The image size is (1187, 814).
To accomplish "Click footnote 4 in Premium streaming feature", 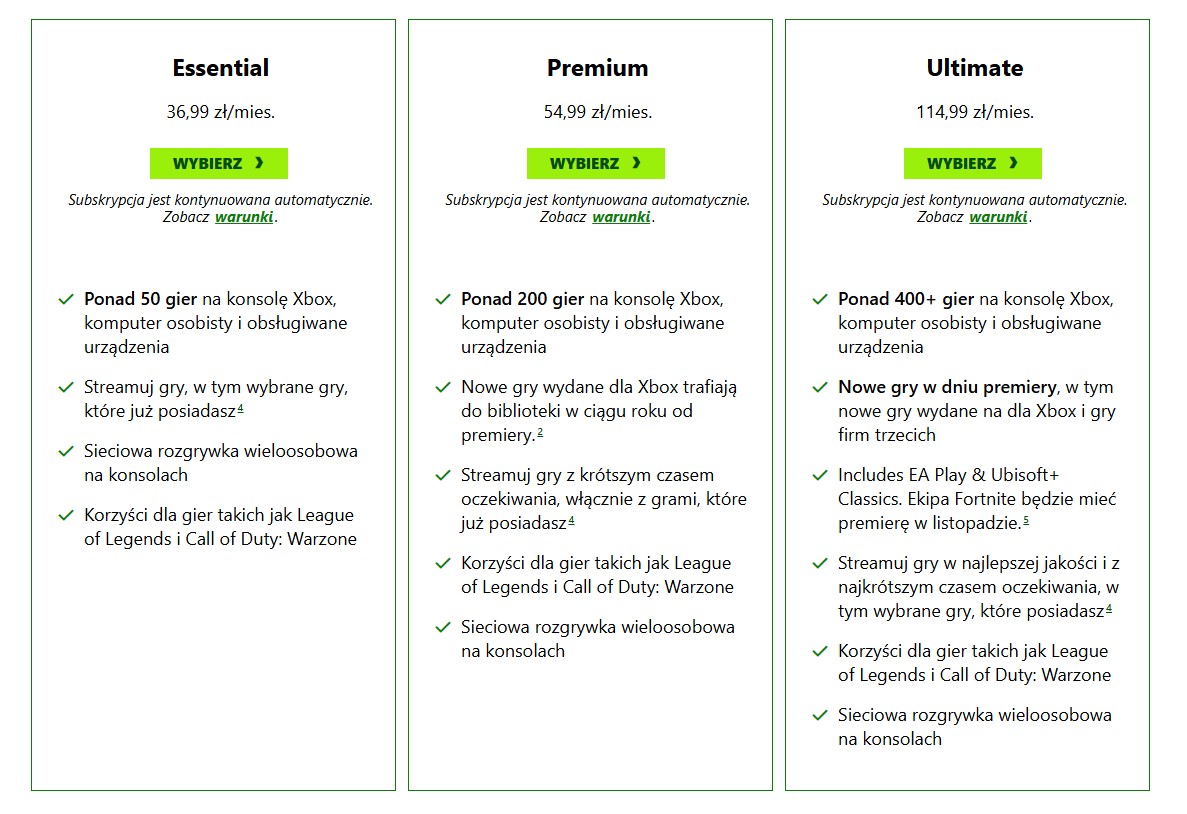I will 571,520.
